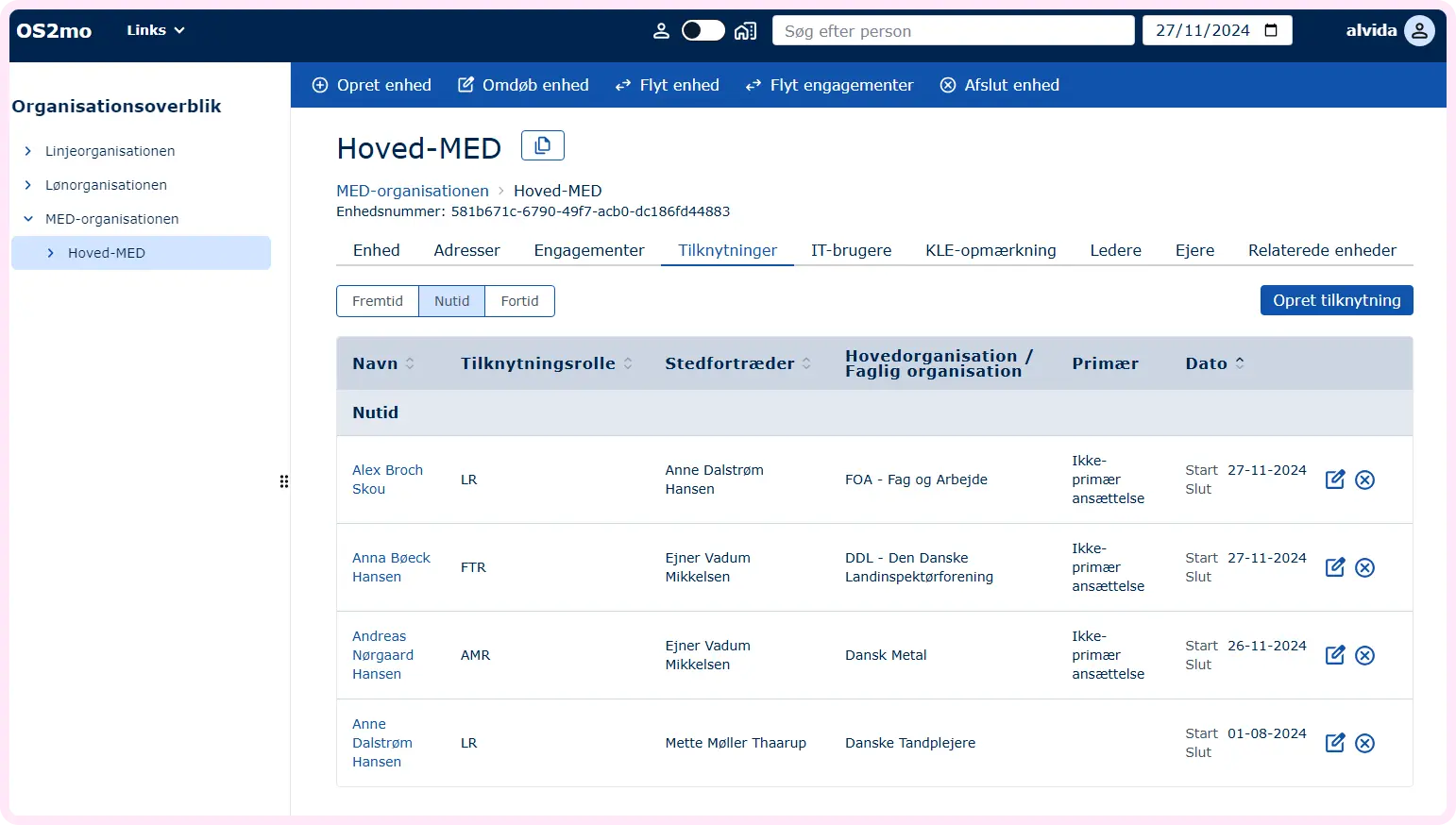Collapse MED-organisationen tree node
Screen dimensions: 1456x825
(x=28, y=219)
